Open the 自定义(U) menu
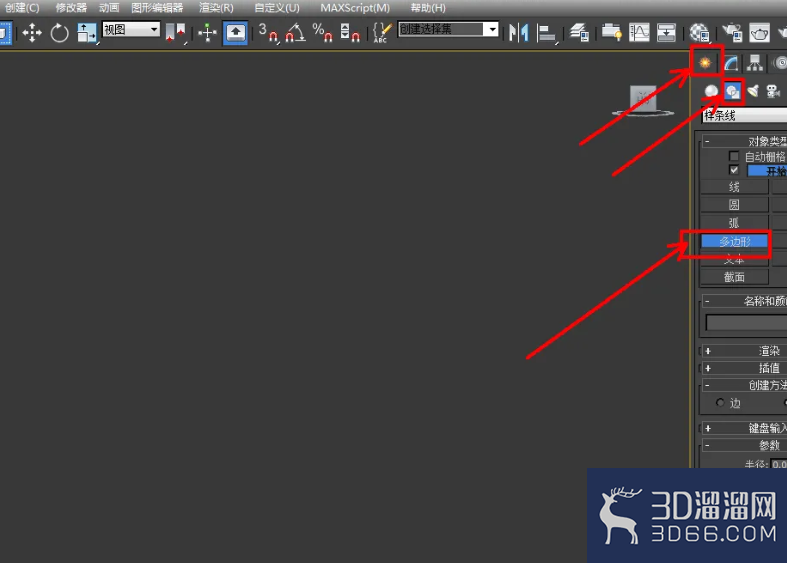Screen dimensions: 787x563 [277, 8]
